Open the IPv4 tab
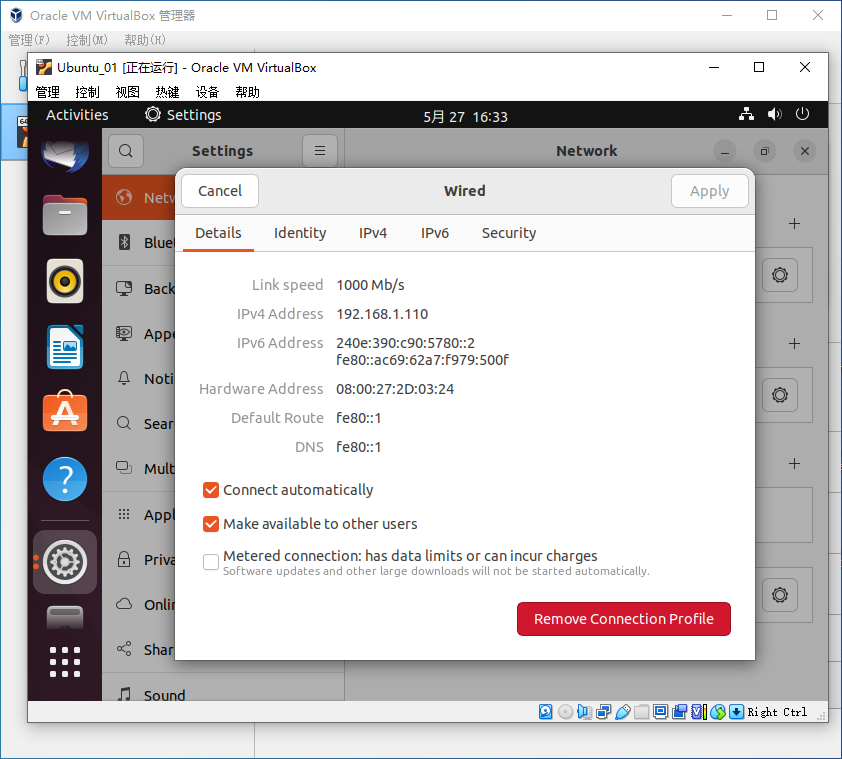 [x=373, y=233]
